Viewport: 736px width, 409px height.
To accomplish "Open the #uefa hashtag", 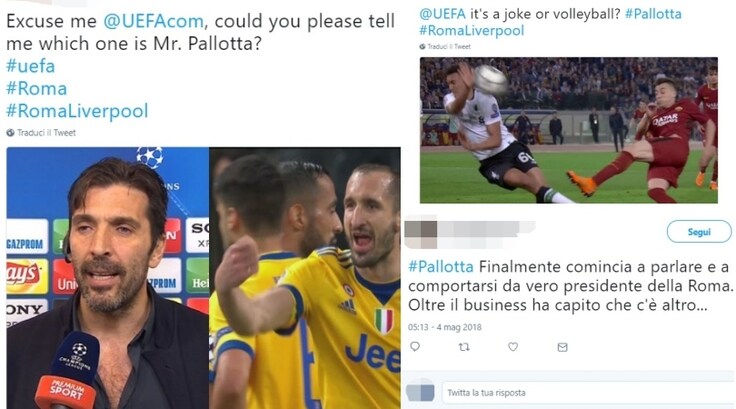I will 31,66.
